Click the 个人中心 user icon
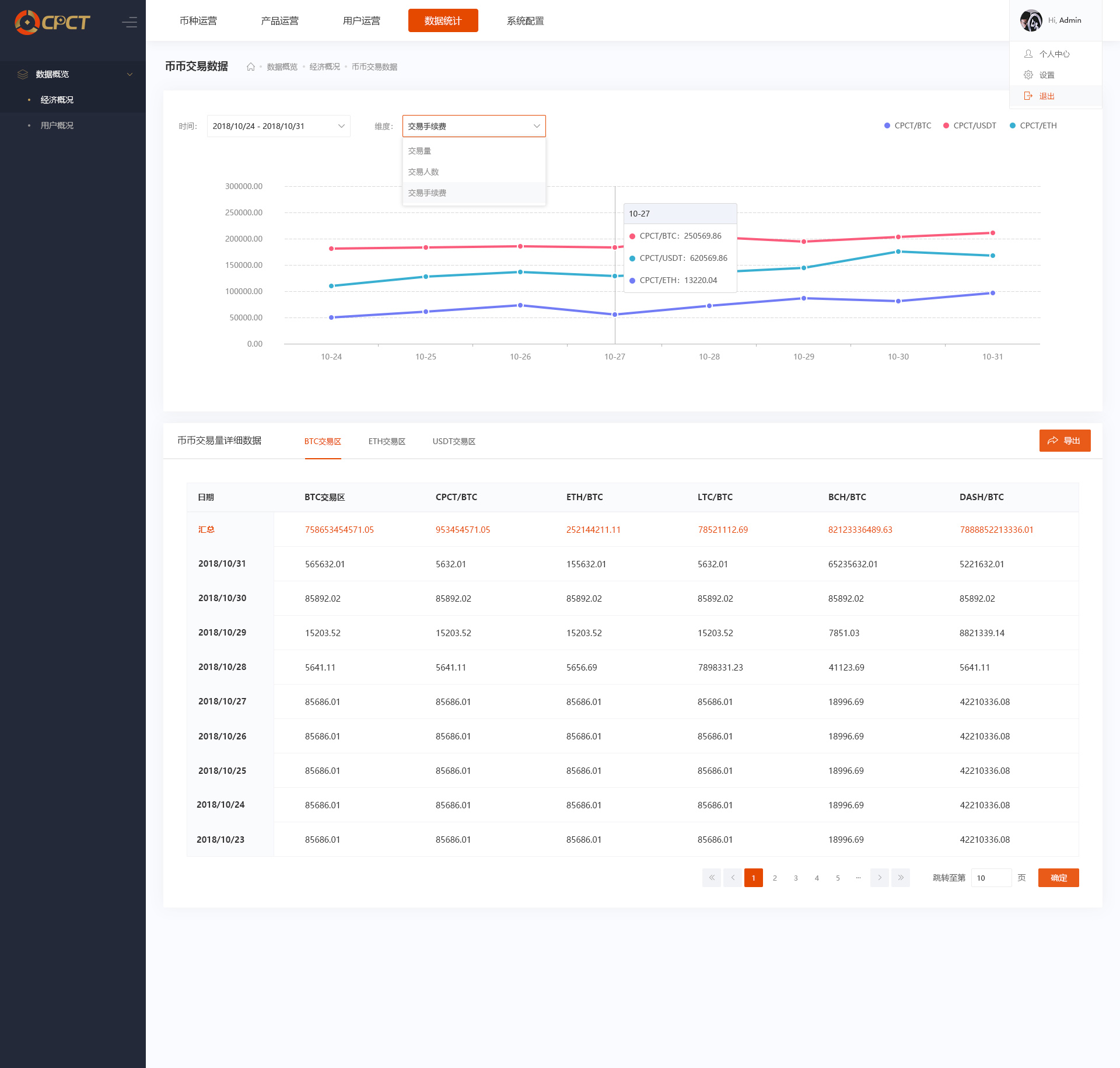 (x=1028, y=54)
